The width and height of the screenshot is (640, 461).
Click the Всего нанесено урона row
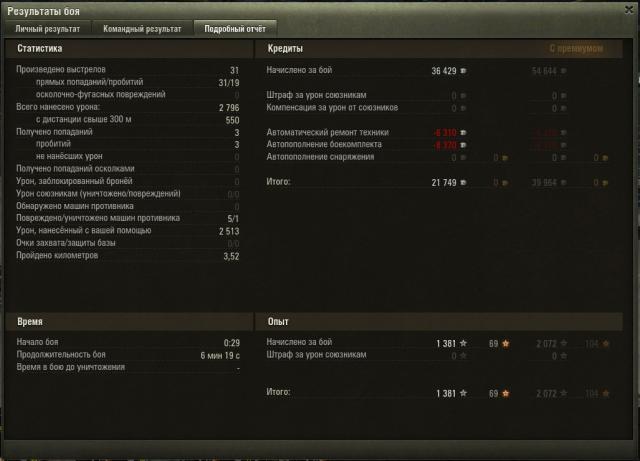128,107
